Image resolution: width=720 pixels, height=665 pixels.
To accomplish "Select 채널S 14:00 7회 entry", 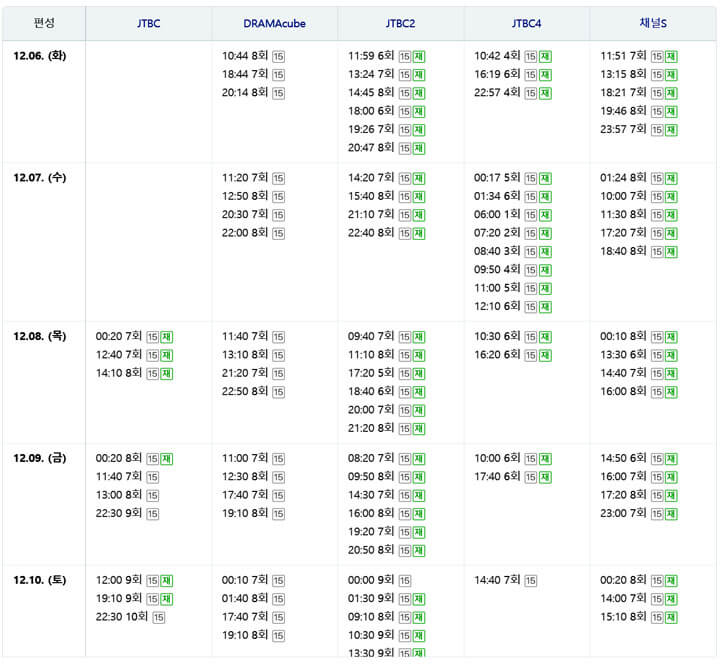I will point(624,598).
